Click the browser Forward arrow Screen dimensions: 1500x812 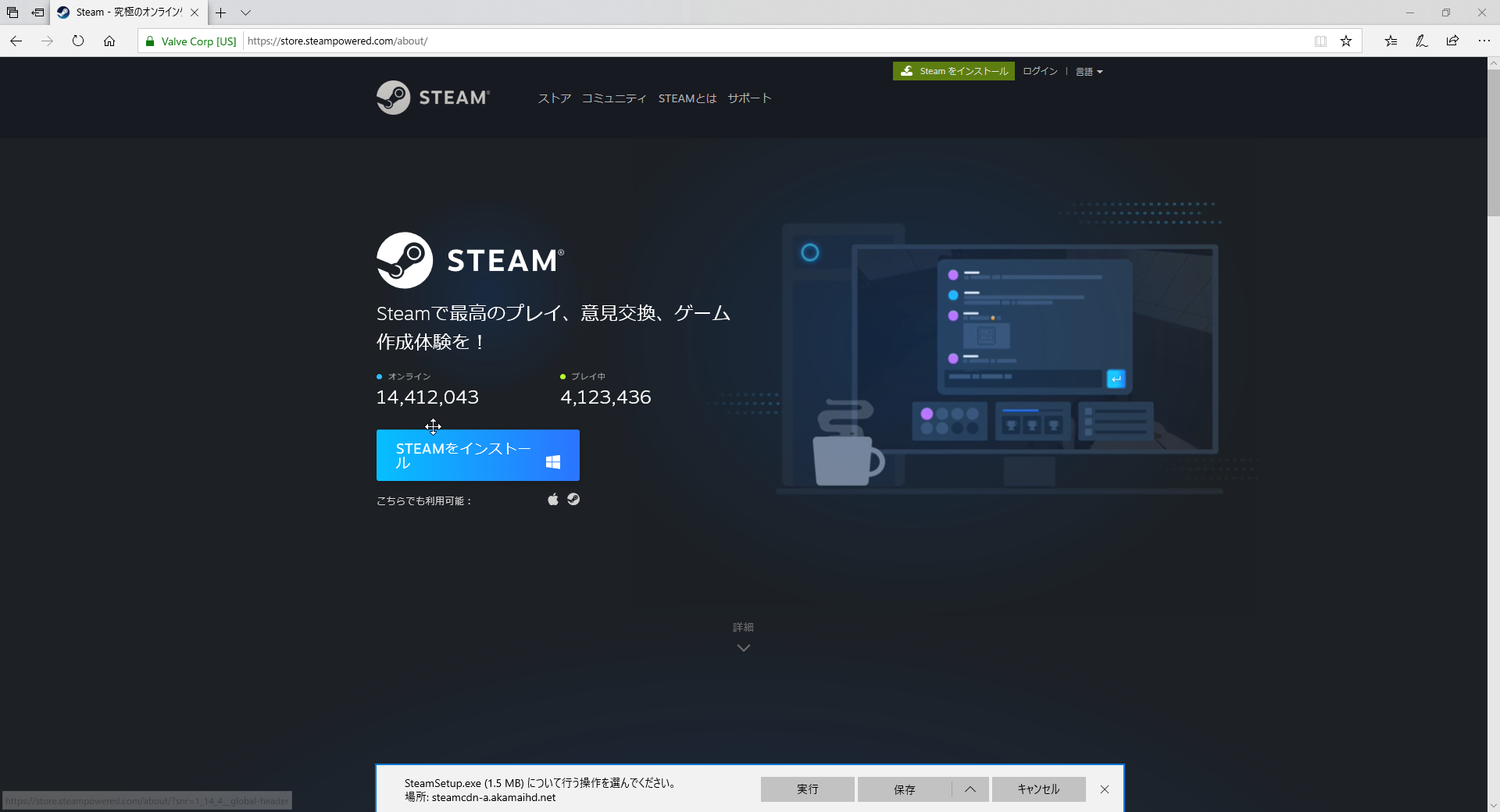click(47, 41)
